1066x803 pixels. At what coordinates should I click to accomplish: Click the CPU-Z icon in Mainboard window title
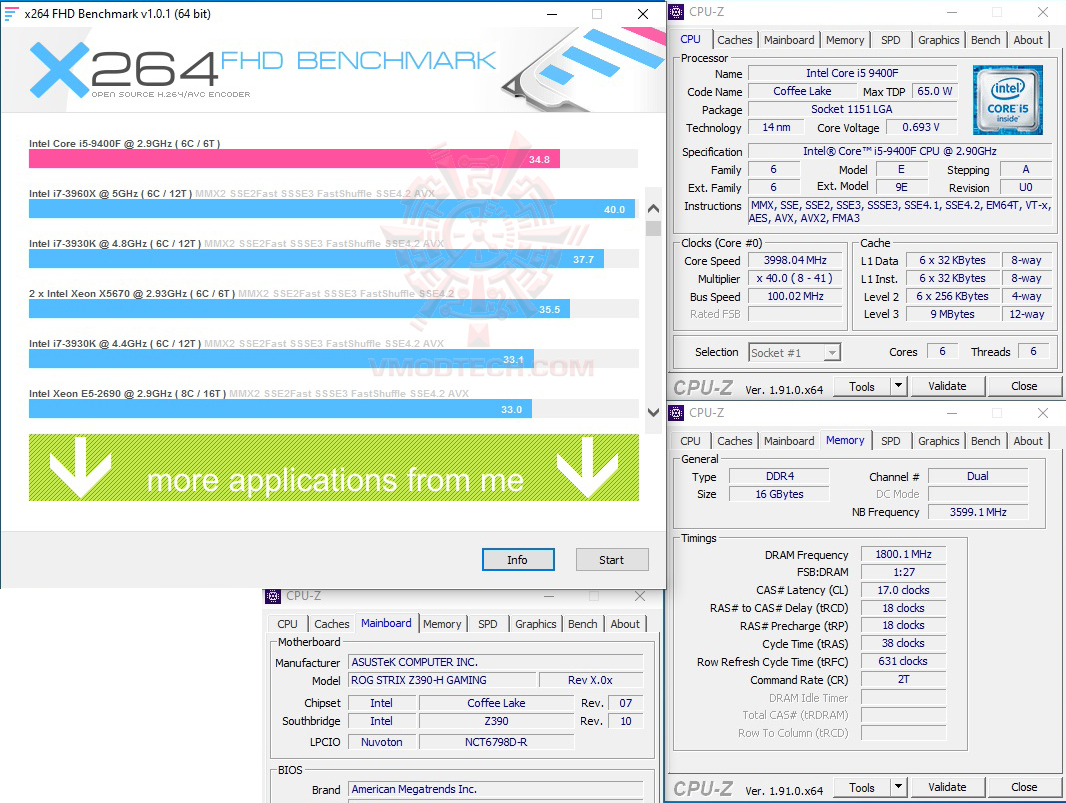point(273,596)
